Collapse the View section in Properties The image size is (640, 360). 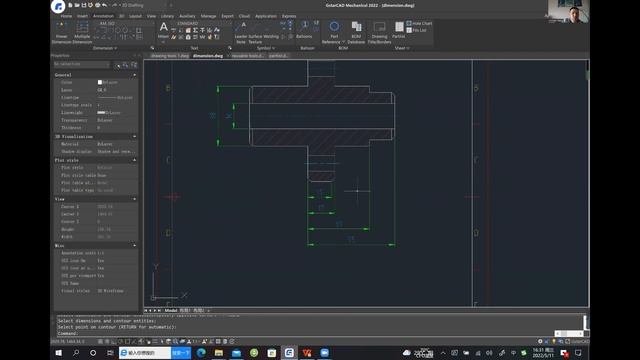[135, 199]
